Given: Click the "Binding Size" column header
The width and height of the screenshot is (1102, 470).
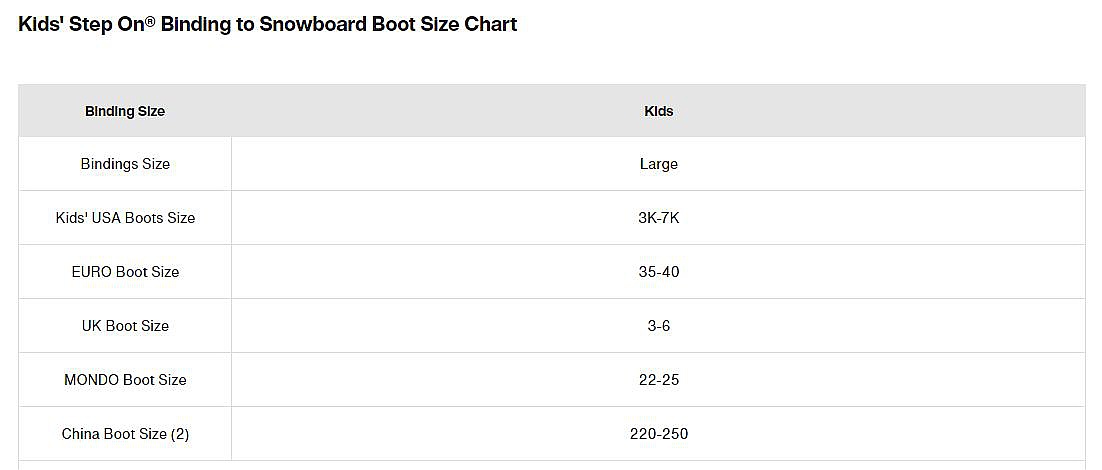Looking at the screenshot, I should coord(125,111).
